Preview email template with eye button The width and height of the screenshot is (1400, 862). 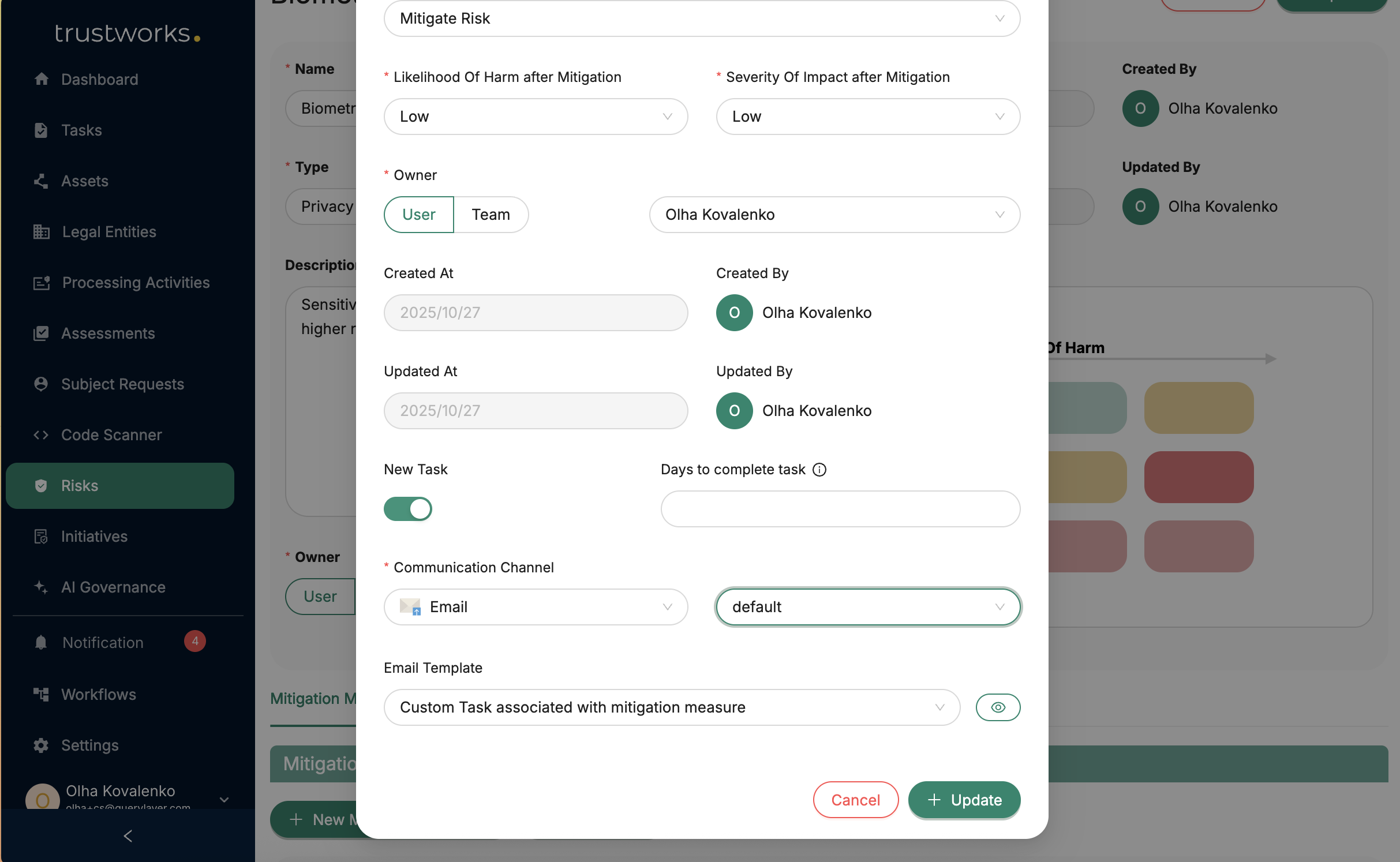click(998, 707)
